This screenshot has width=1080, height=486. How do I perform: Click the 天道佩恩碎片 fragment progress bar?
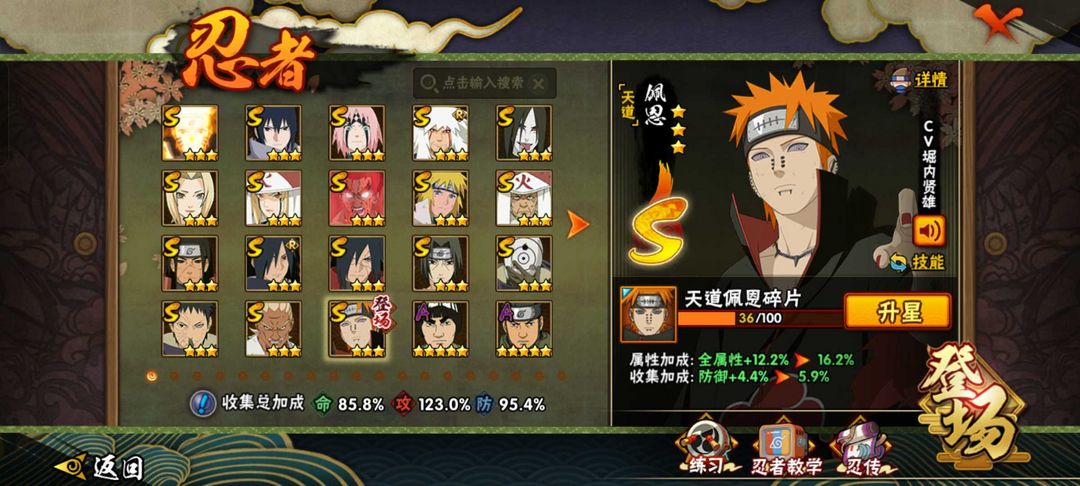click(760, 318)
